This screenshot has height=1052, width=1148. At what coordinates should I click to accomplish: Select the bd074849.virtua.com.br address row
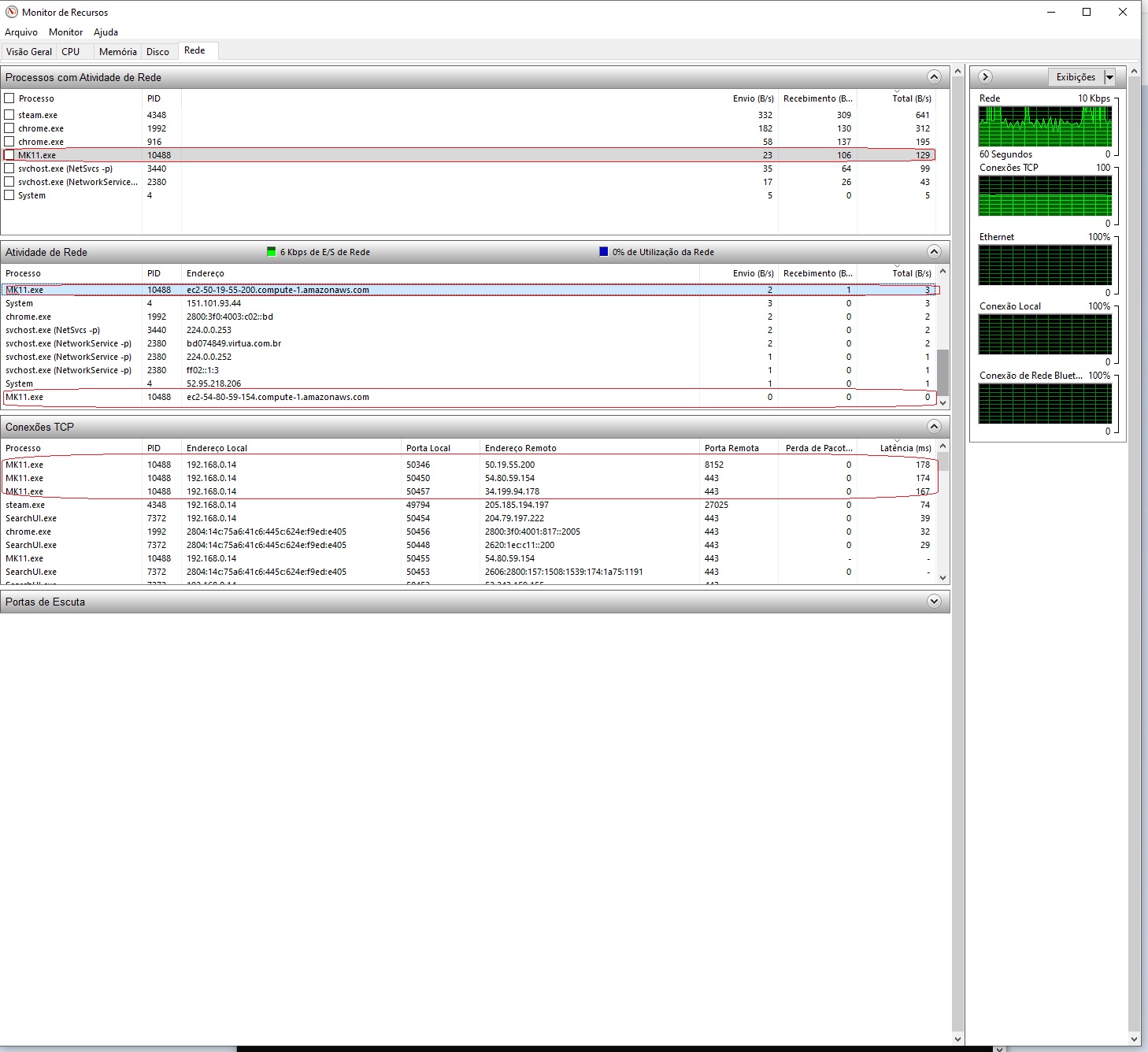coord(470,343)
